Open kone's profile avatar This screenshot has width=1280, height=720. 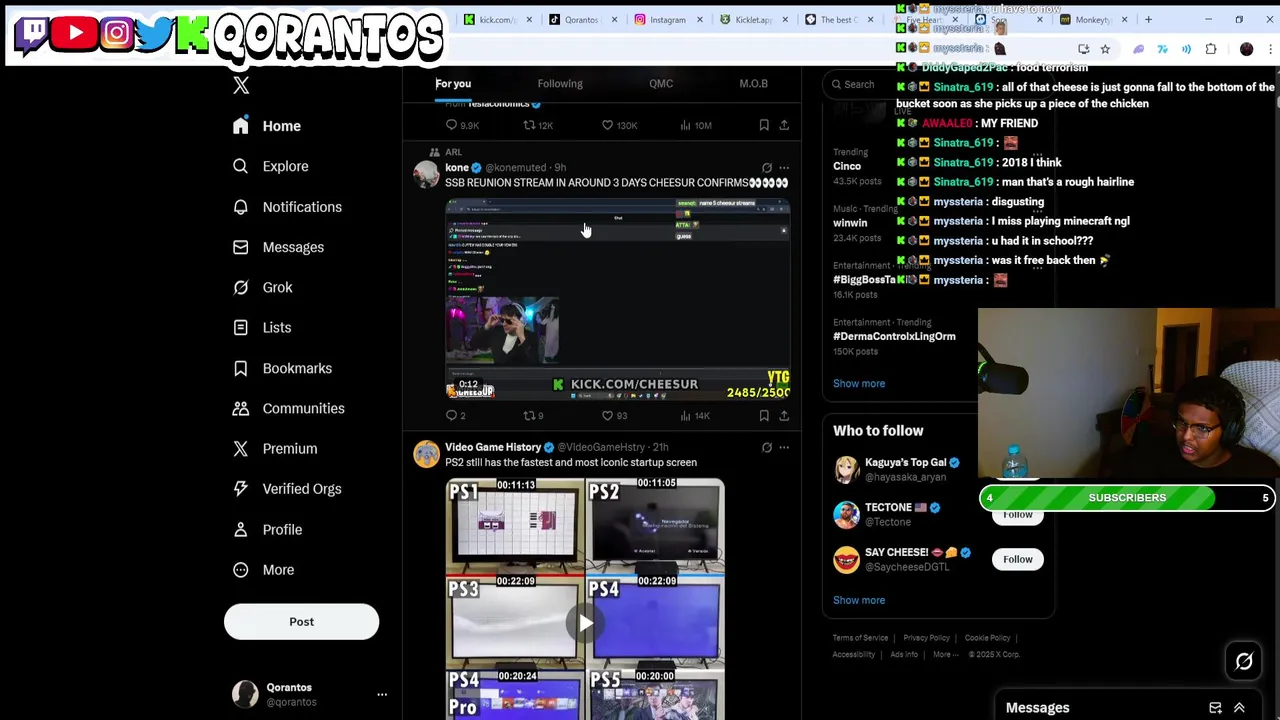coord(426,174)
